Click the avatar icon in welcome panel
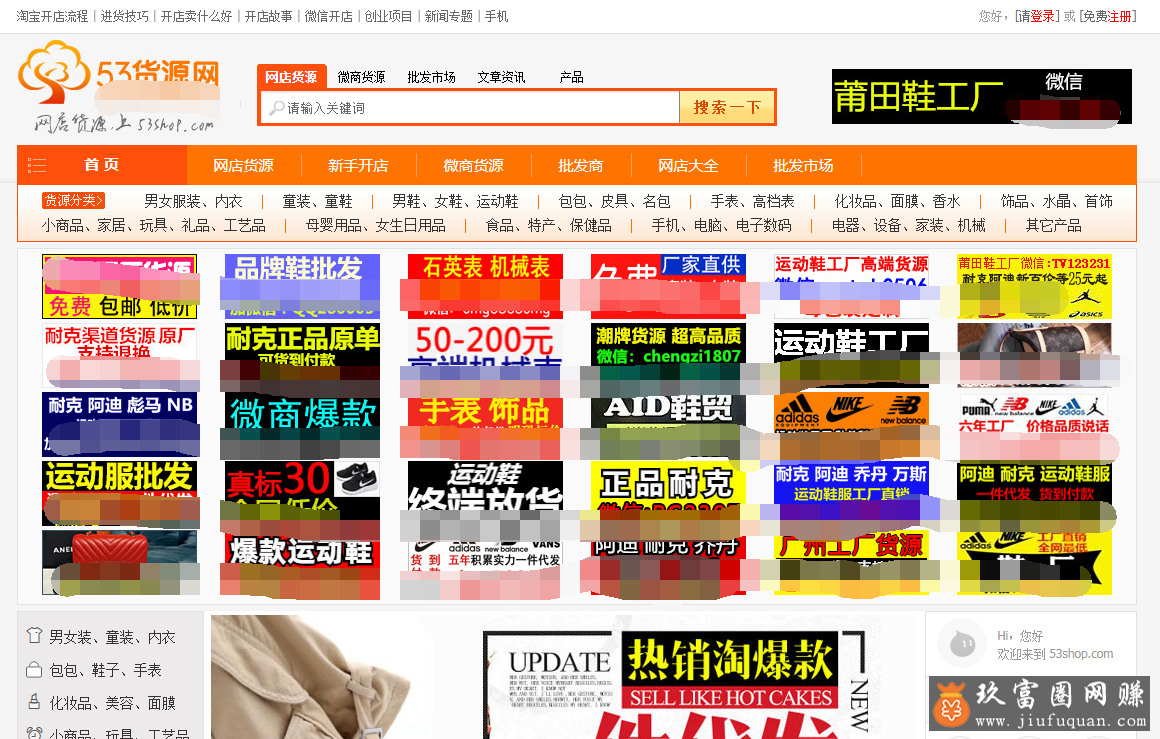 962,644
